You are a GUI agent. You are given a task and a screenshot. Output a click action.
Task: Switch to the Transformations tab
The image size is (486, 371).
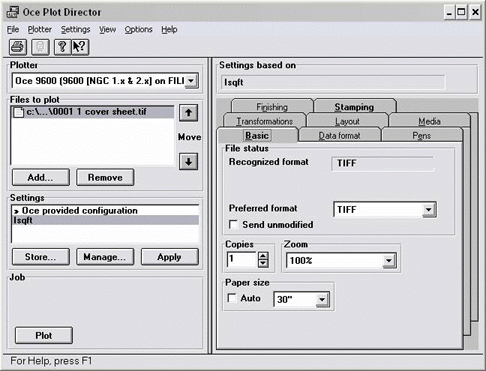tap(265, 121)
